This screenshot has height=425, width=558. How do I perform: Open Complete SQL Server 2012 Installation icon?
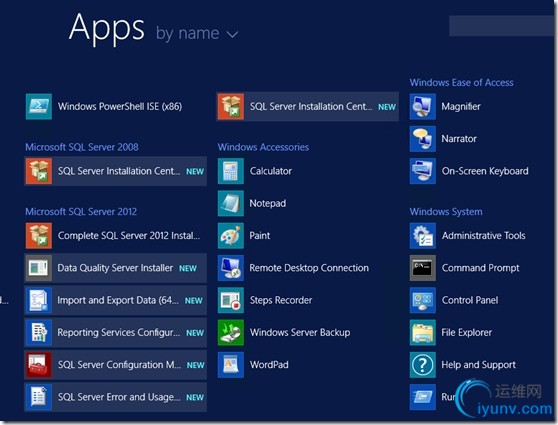pos(39,236)
